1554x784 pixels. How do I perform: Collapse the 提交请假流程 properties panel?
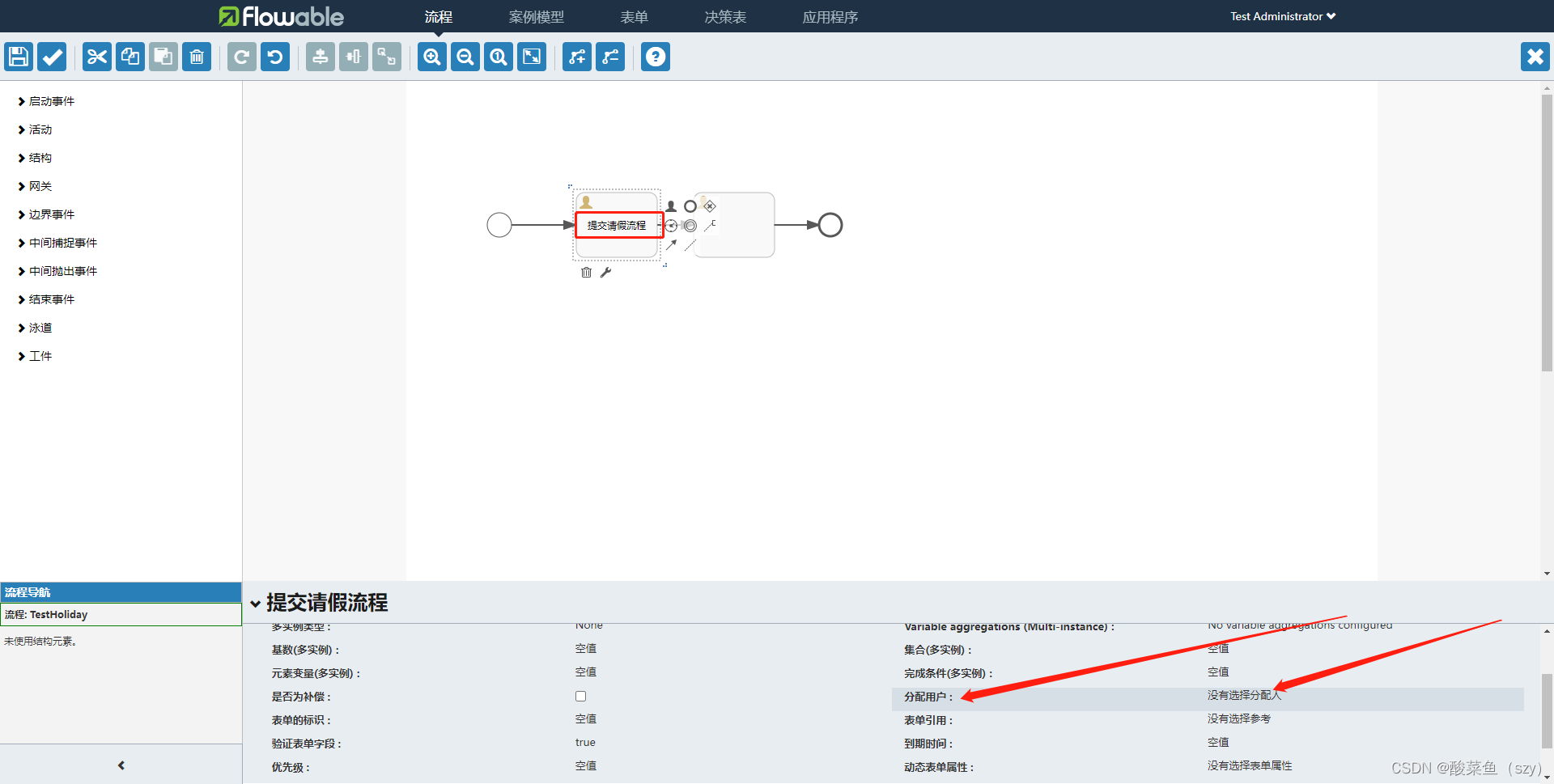pyautogui.click(x=256, y=604)
